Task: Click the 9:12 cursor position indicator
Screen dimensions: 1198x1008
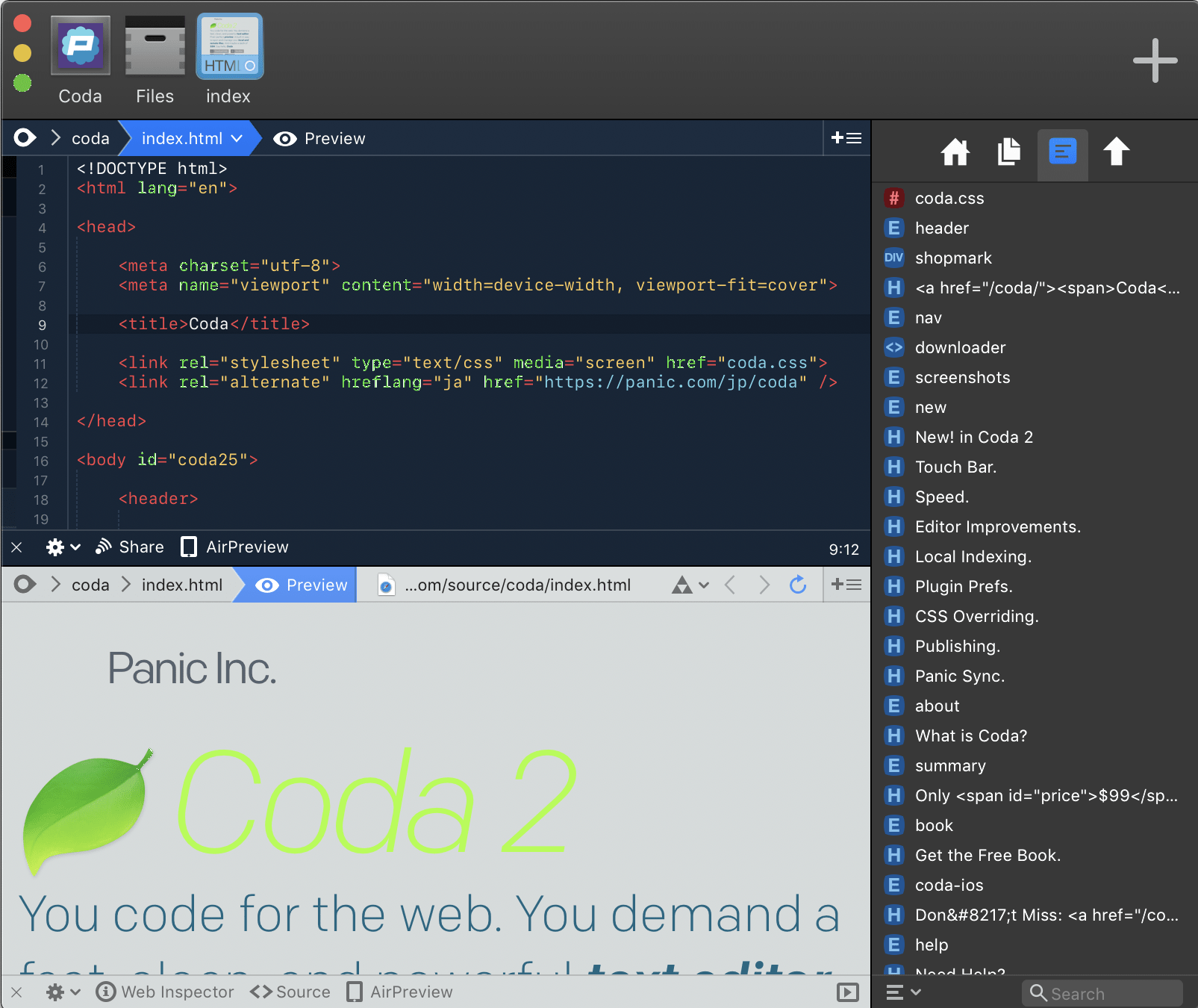Action: coord(844,550)
